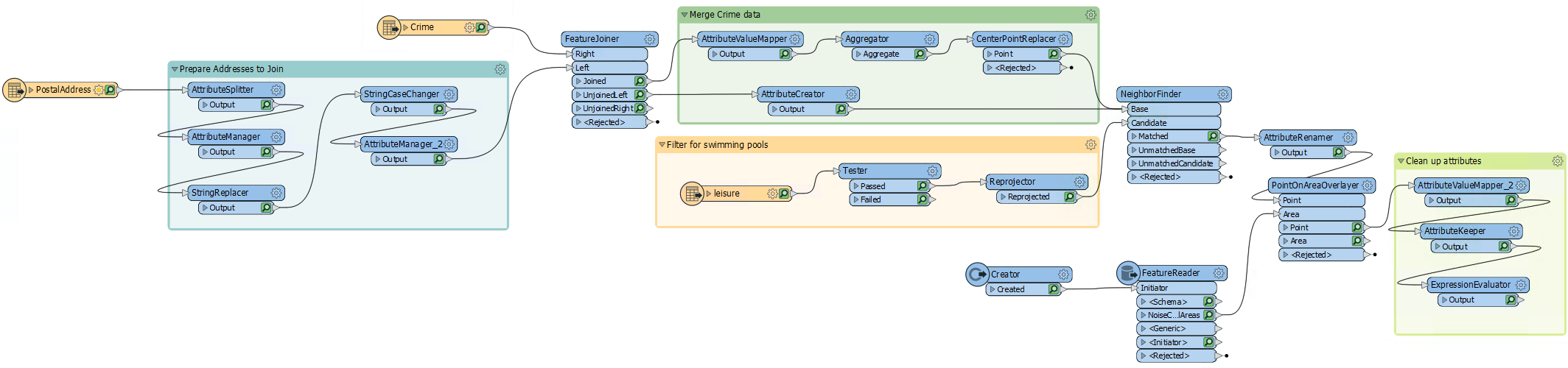1568x368 pixels.
Task: Collapse the Clean up attributes bookmark
Action: click(1401, 161)
